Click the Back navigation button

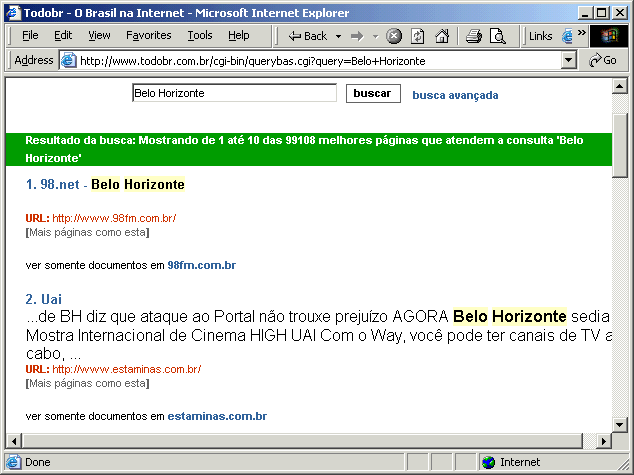[x=308, y=36]
